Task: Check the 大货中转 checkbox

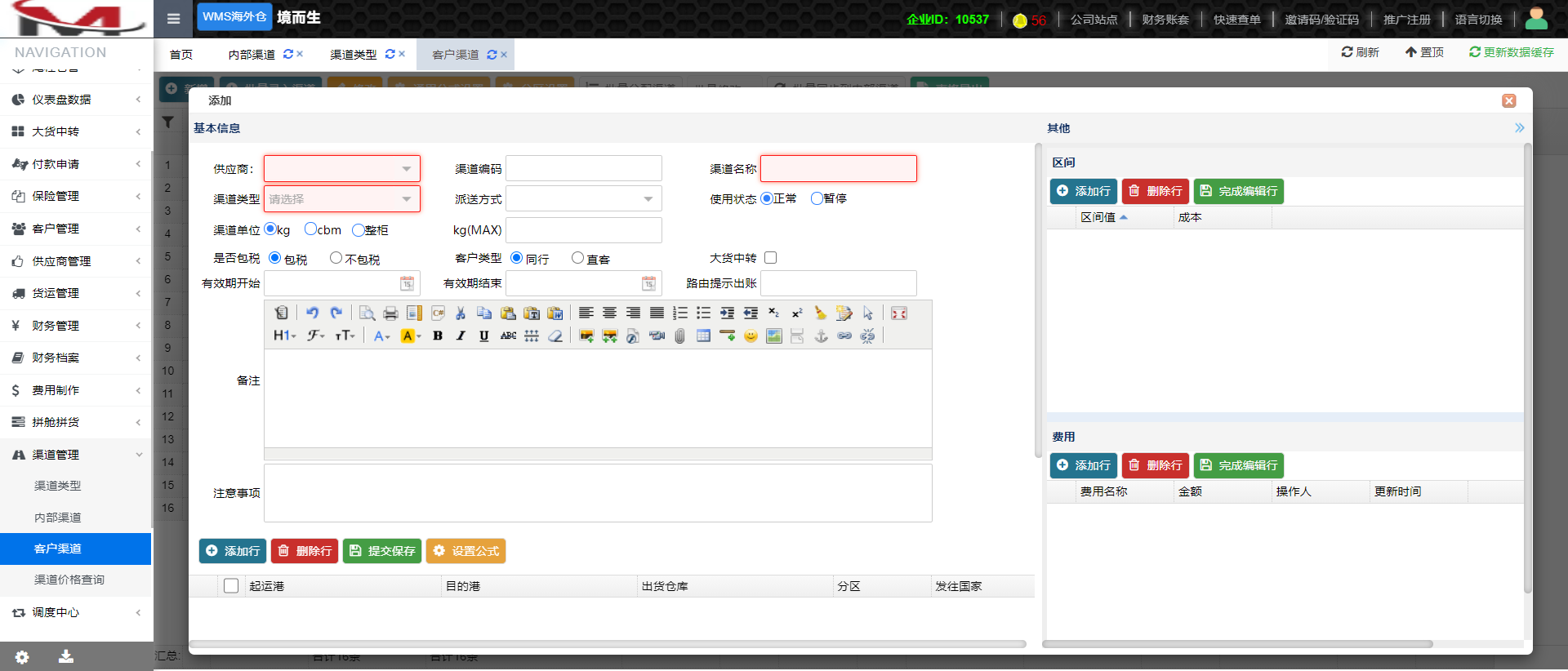Action: coord(770,258)
